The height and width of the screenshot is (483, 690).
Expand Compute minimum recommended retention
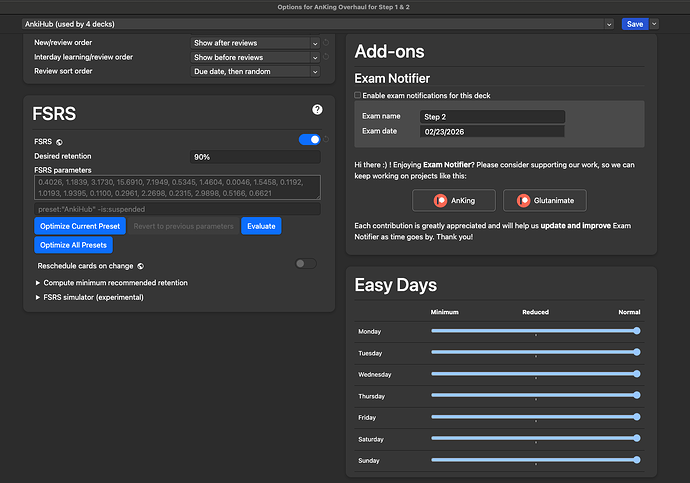pos(112,283)
